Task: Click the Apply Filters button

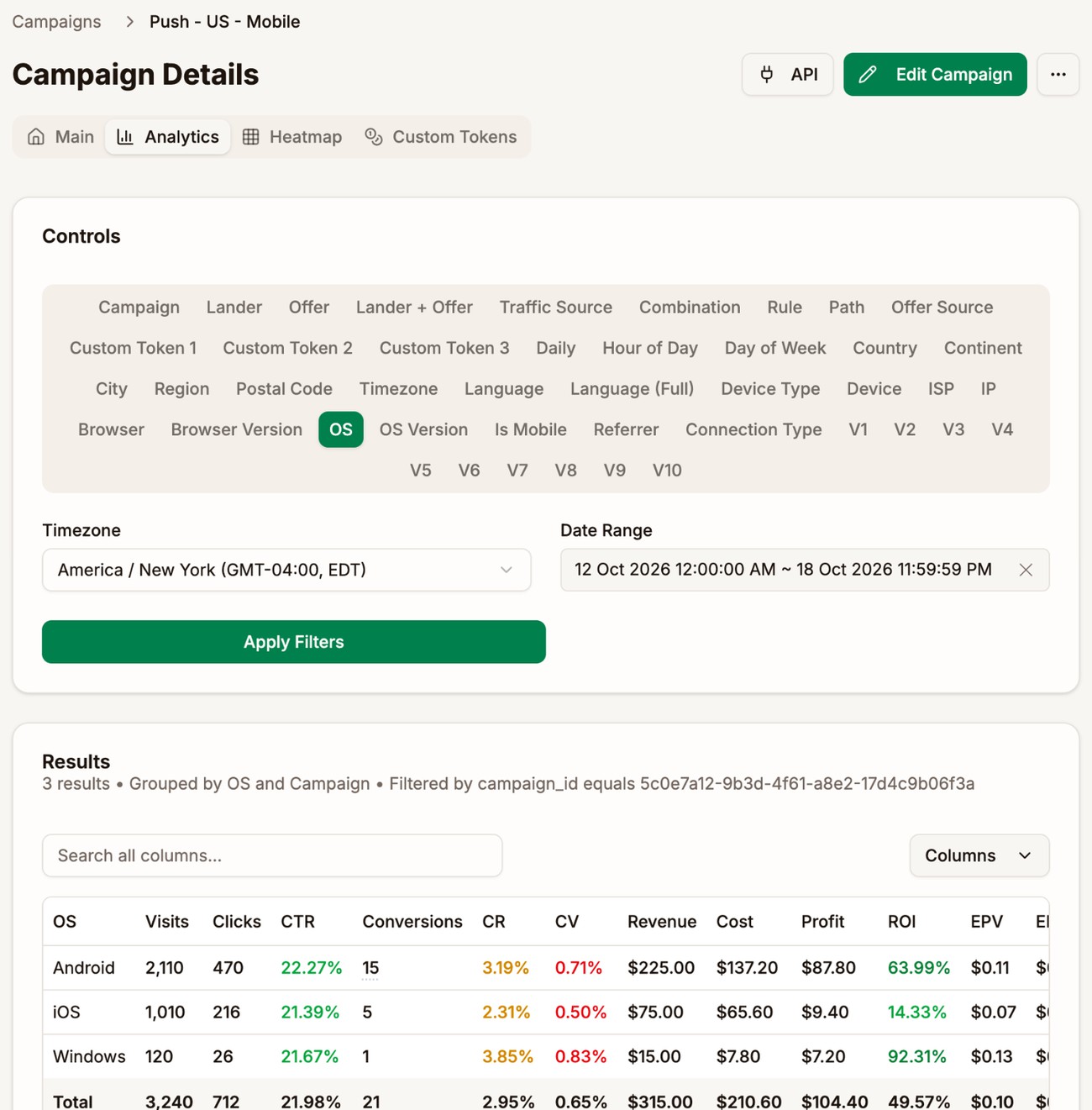Action: (x=294, y=642)
